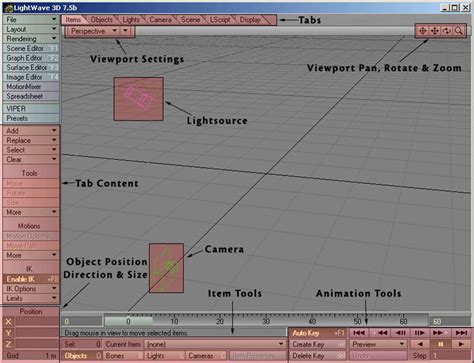Switch edit mode to Lights

tap(165, 356)
